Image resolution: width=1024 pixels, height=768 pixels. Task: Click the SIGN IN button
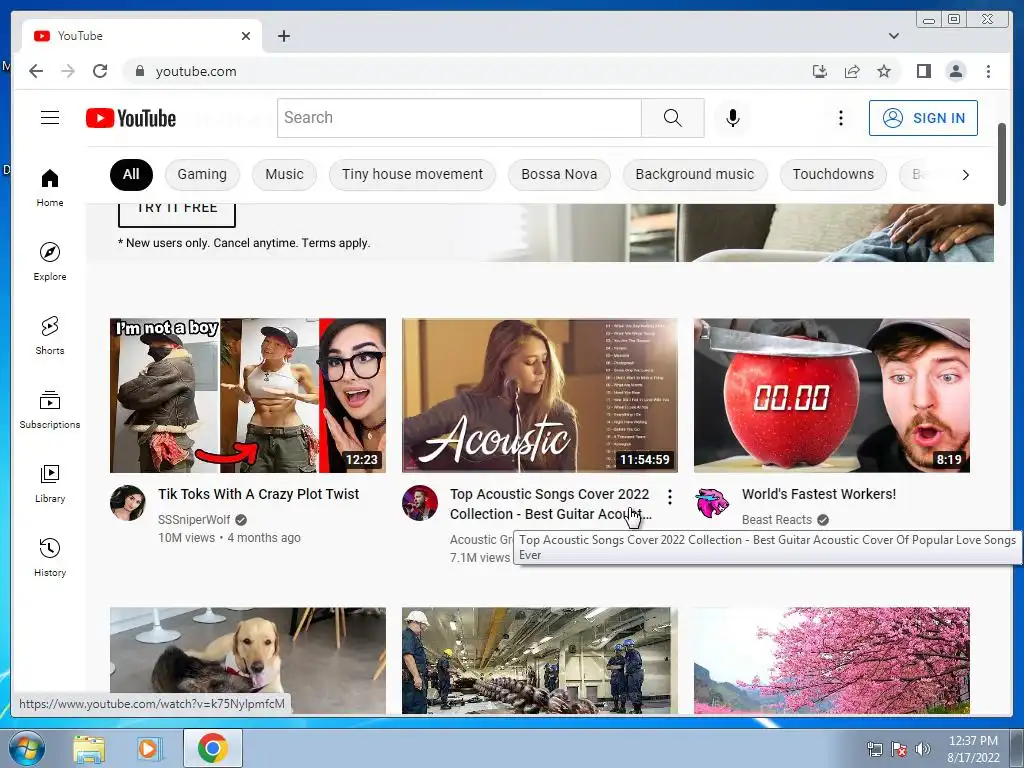coord(923,118)
